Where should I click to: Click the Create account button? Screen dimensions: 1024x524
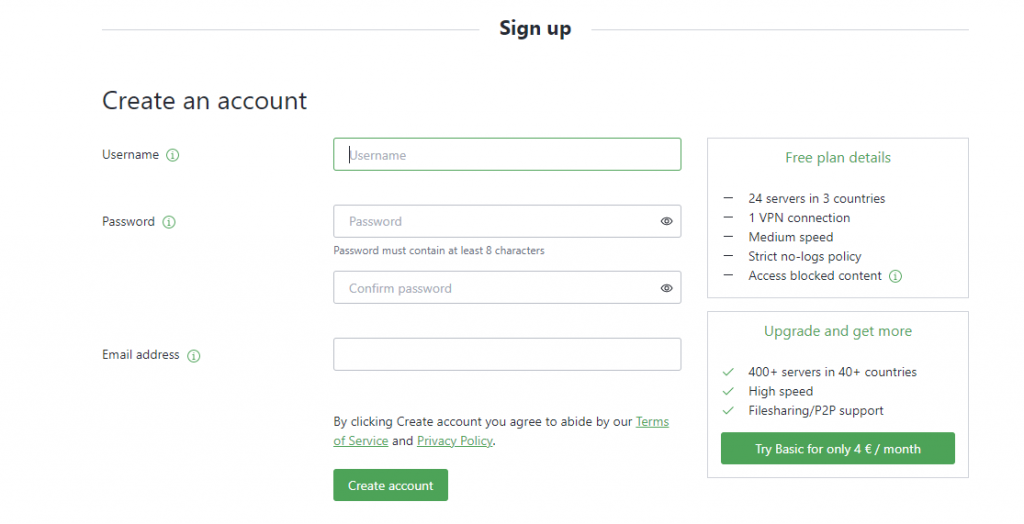point(391,485)
